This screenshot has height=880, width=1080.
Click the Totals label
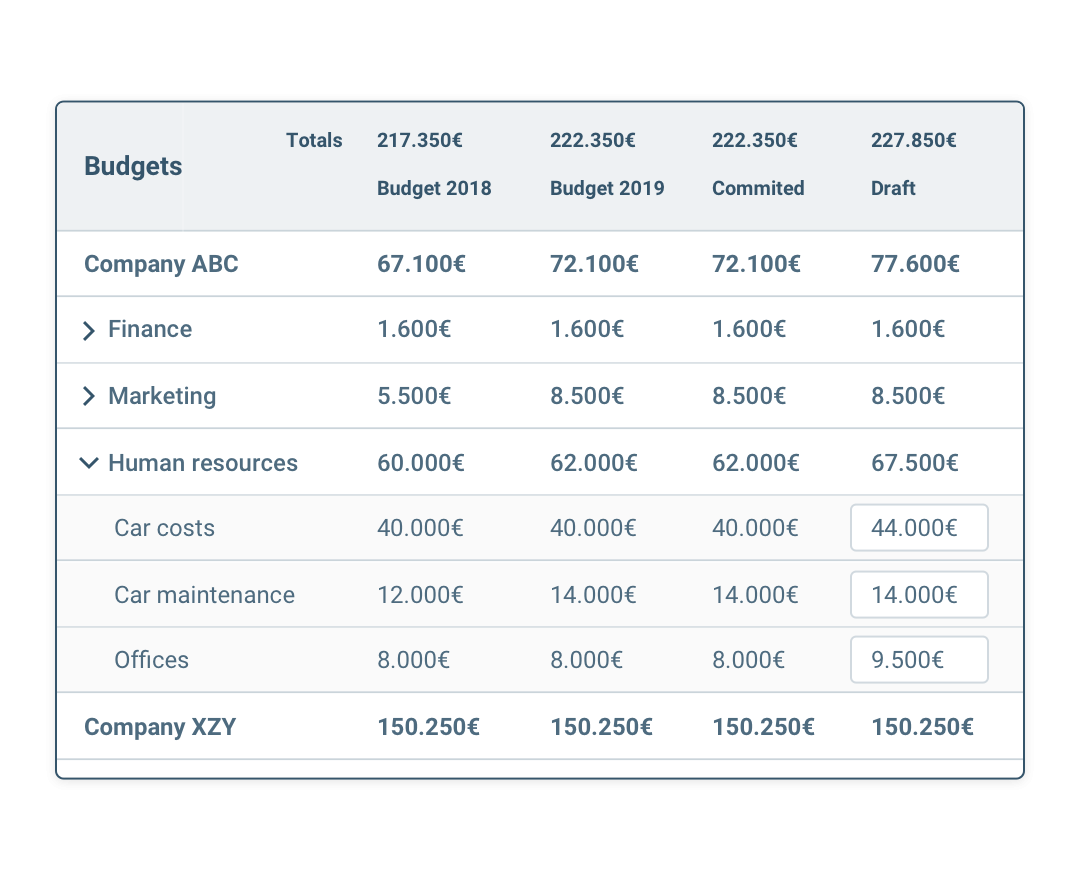click(x=314, y=140)
